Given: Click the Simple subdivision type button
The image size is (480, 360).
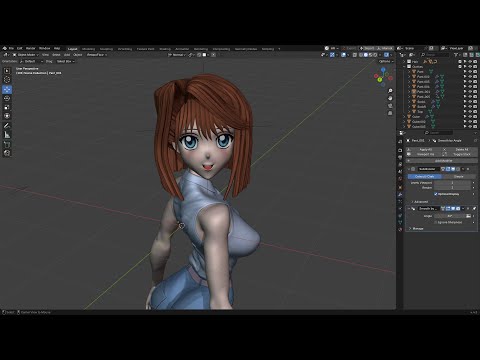Looking at the screenshot, I should [x=458, y=176].
